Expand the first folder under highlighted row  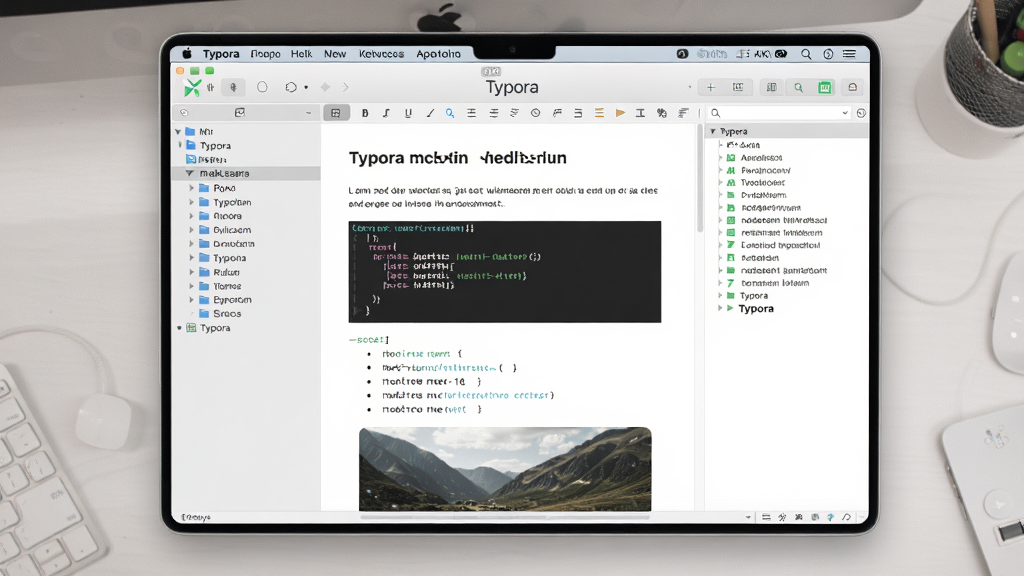[191, 188]
